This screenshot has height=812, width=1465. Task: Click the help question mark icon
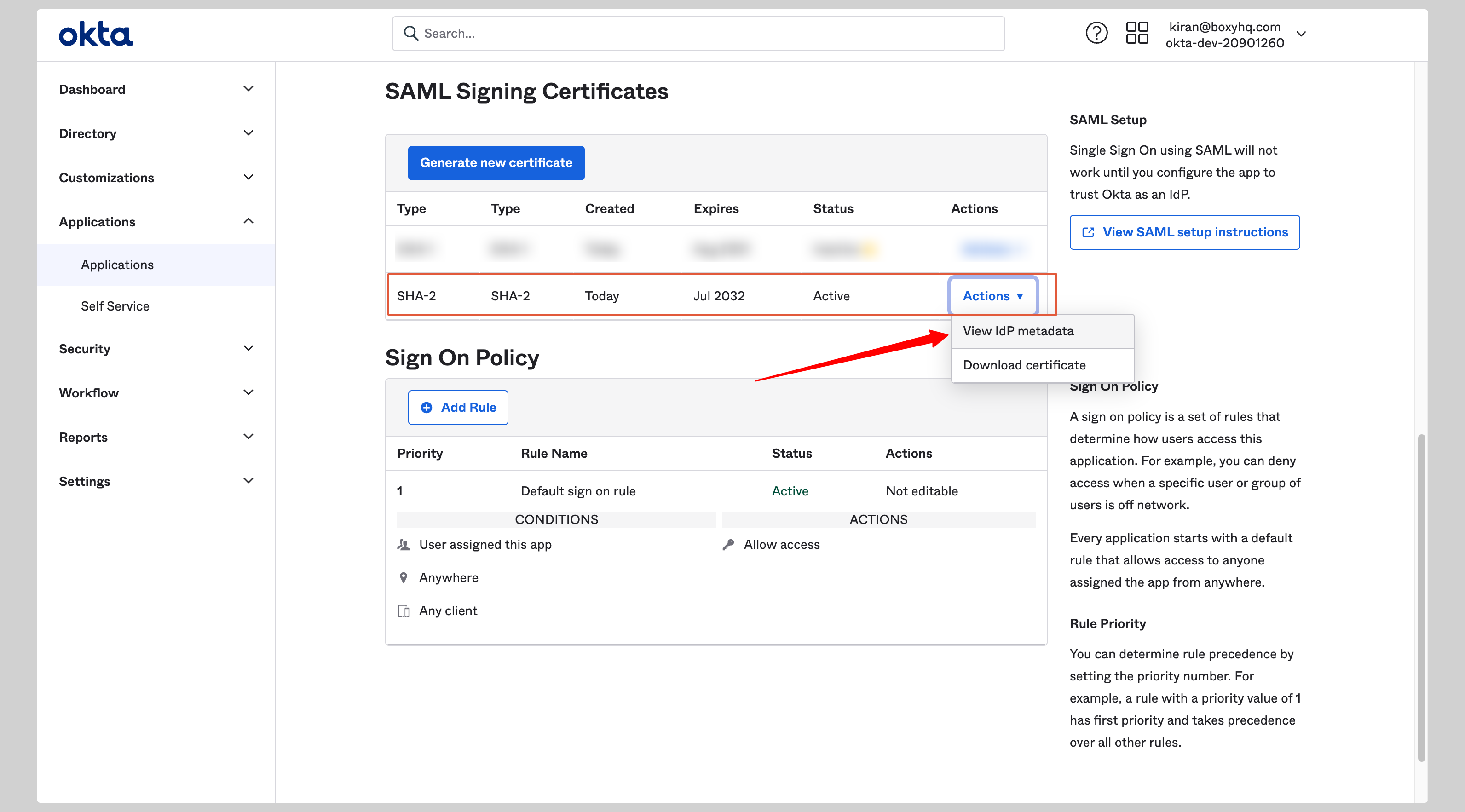[1096, 33]
